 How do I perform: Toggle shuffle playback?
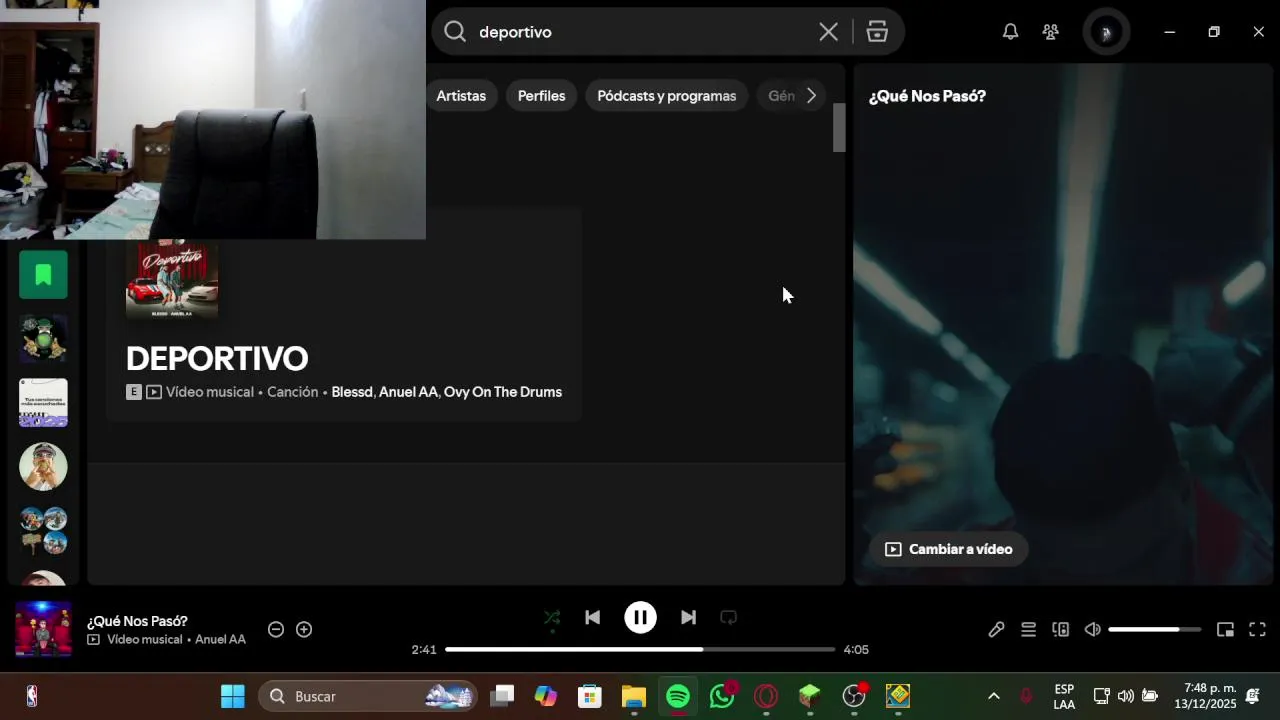point(552,618)
